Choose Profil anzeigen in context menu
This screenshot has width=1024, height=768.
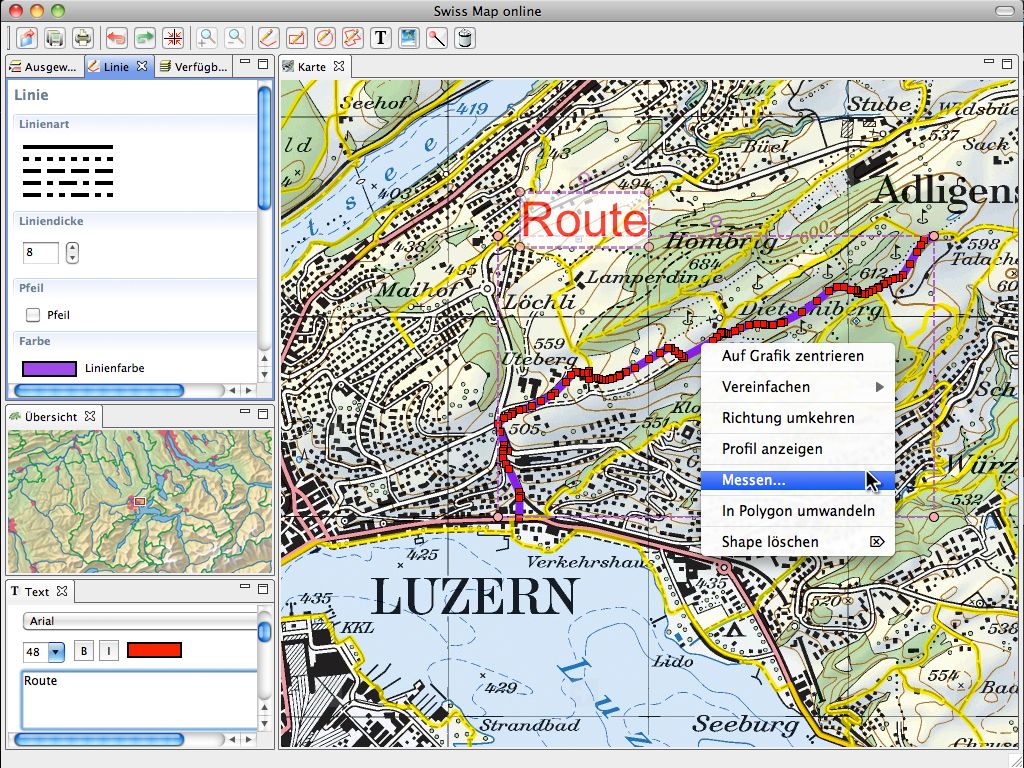tap(797, 449)
